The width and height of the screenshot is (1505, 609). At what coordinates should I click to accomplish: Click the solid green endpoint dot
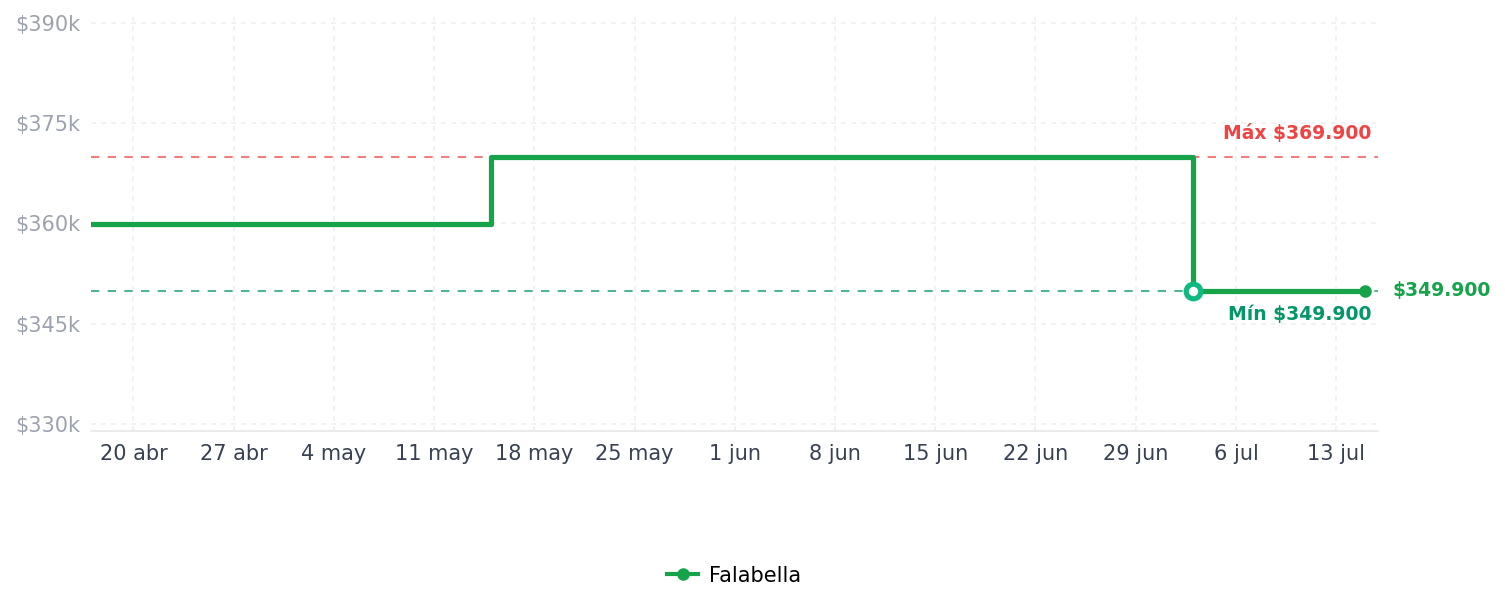point(1365,291)
